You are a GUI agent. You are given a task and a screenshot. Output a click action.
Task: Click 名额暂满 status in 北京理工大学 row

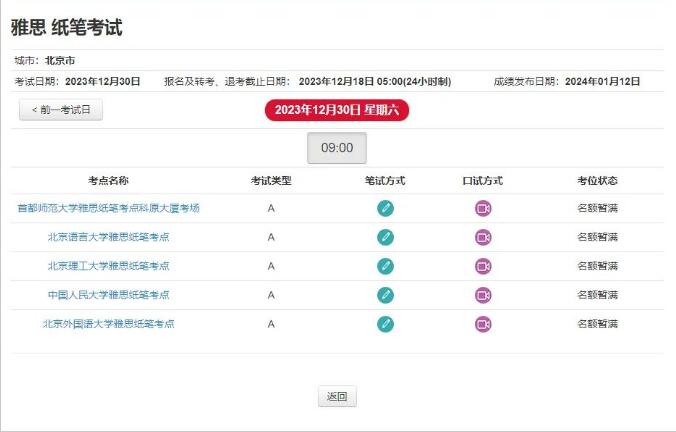(598, 266)
